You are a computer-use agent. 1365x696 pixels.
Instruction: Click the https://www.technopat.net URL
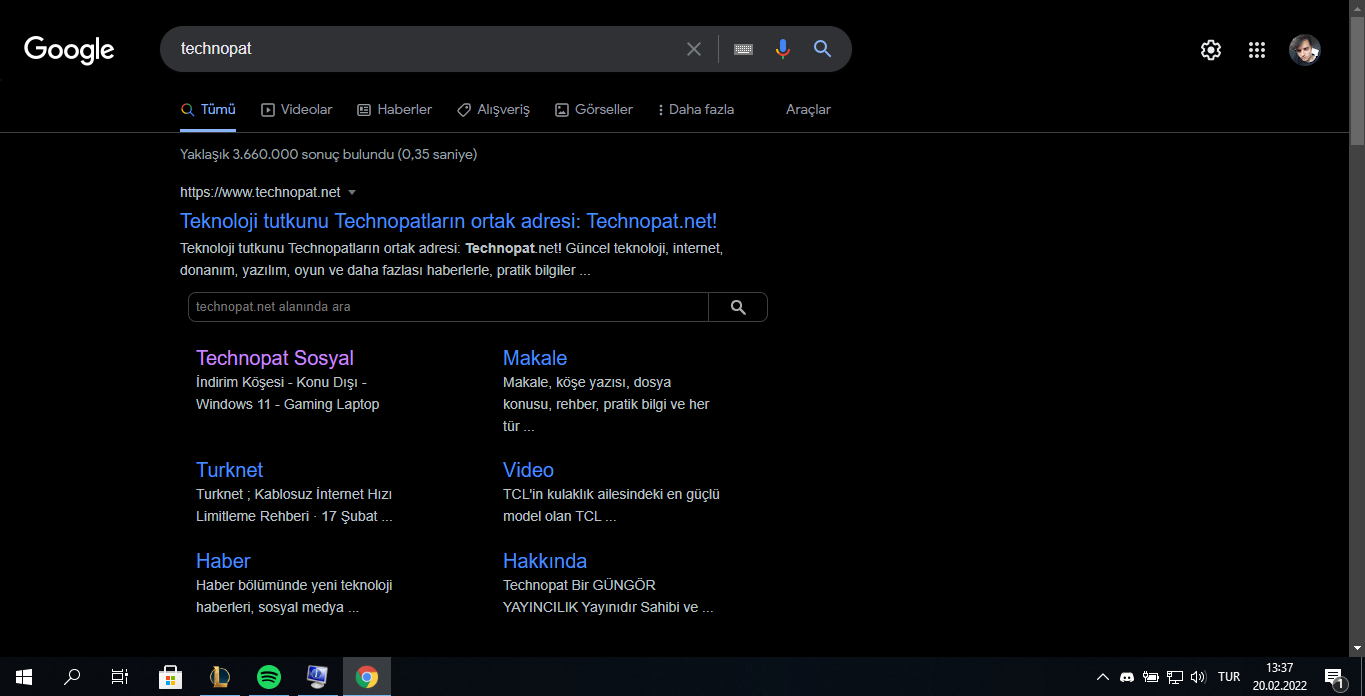tap(260, 192)
